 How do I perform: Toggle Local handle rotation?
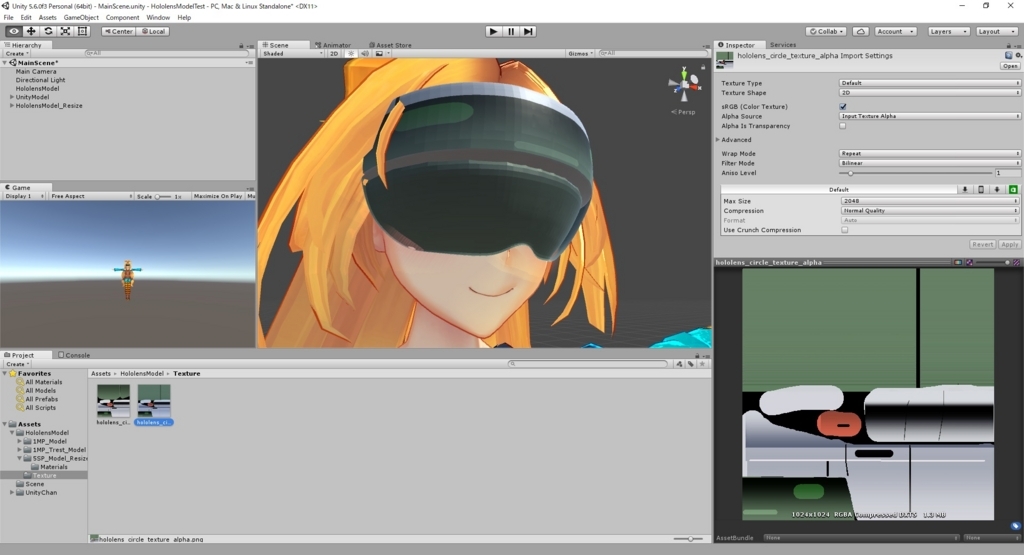coord(153,31)
